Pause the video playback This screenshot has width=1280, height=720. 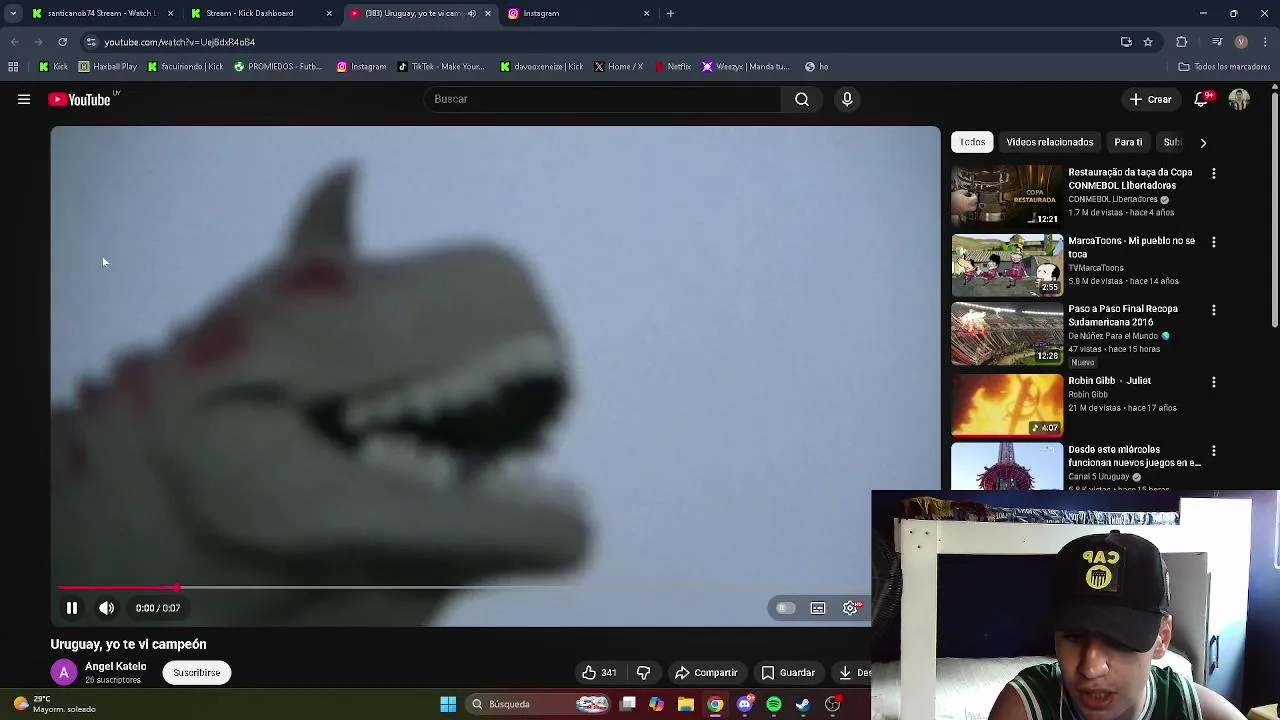point(72,608)
